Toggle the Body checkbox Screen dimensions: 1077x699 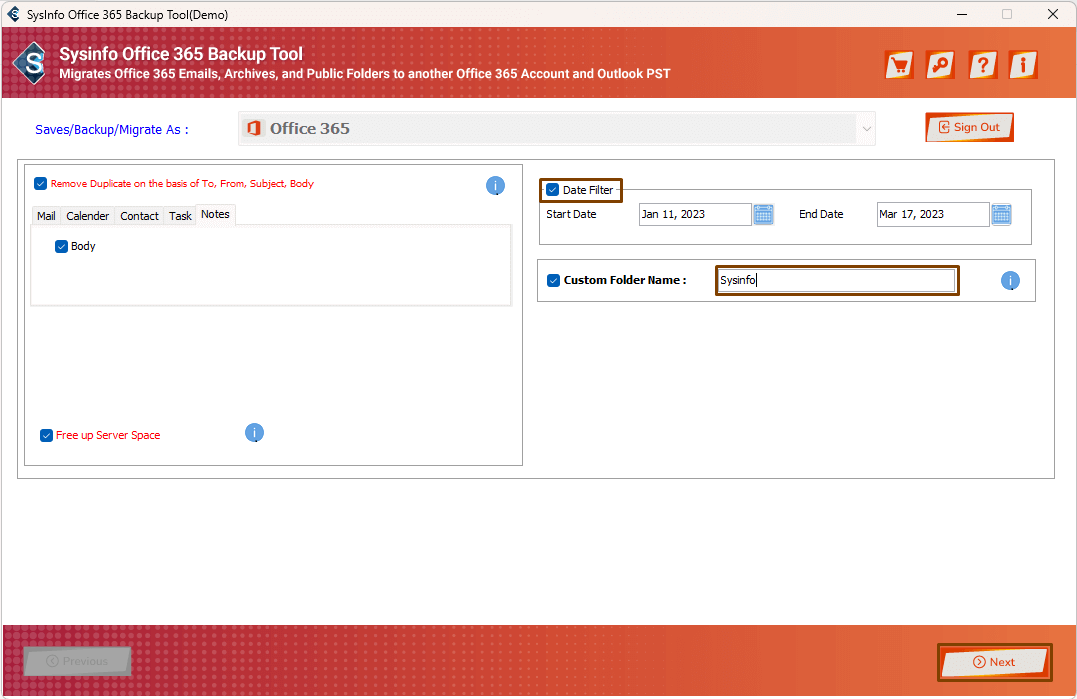click(x=61, y=246)
